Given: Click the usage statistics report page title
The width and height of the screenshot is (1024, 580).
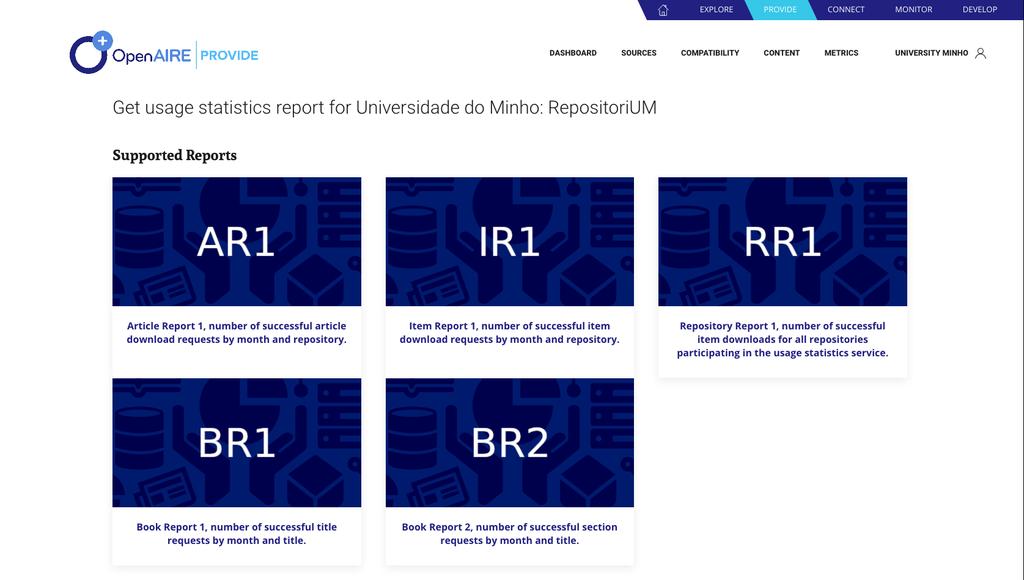Looking at the screenshot, I should (x=385, y=108).
